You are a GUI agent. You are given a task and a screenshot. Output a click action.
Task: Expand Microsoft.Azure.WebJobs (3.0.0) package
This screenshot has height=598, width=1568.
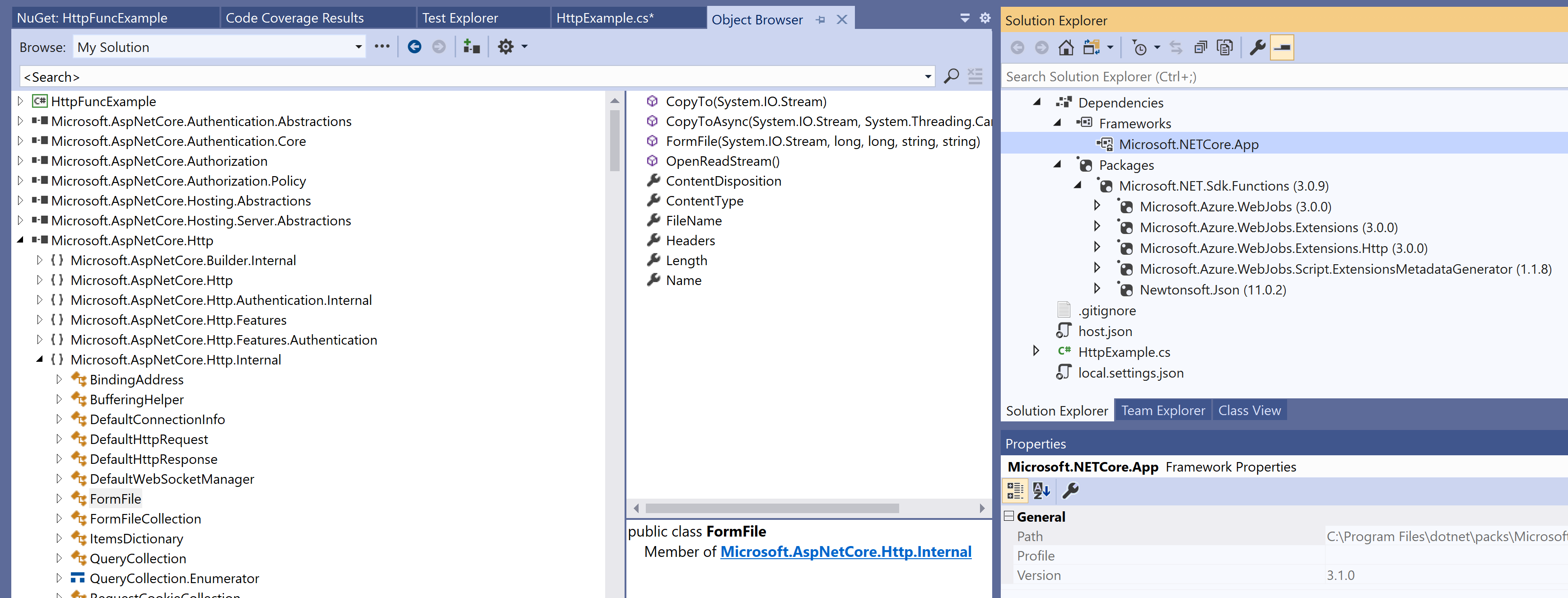click(x=1097, y=206)
